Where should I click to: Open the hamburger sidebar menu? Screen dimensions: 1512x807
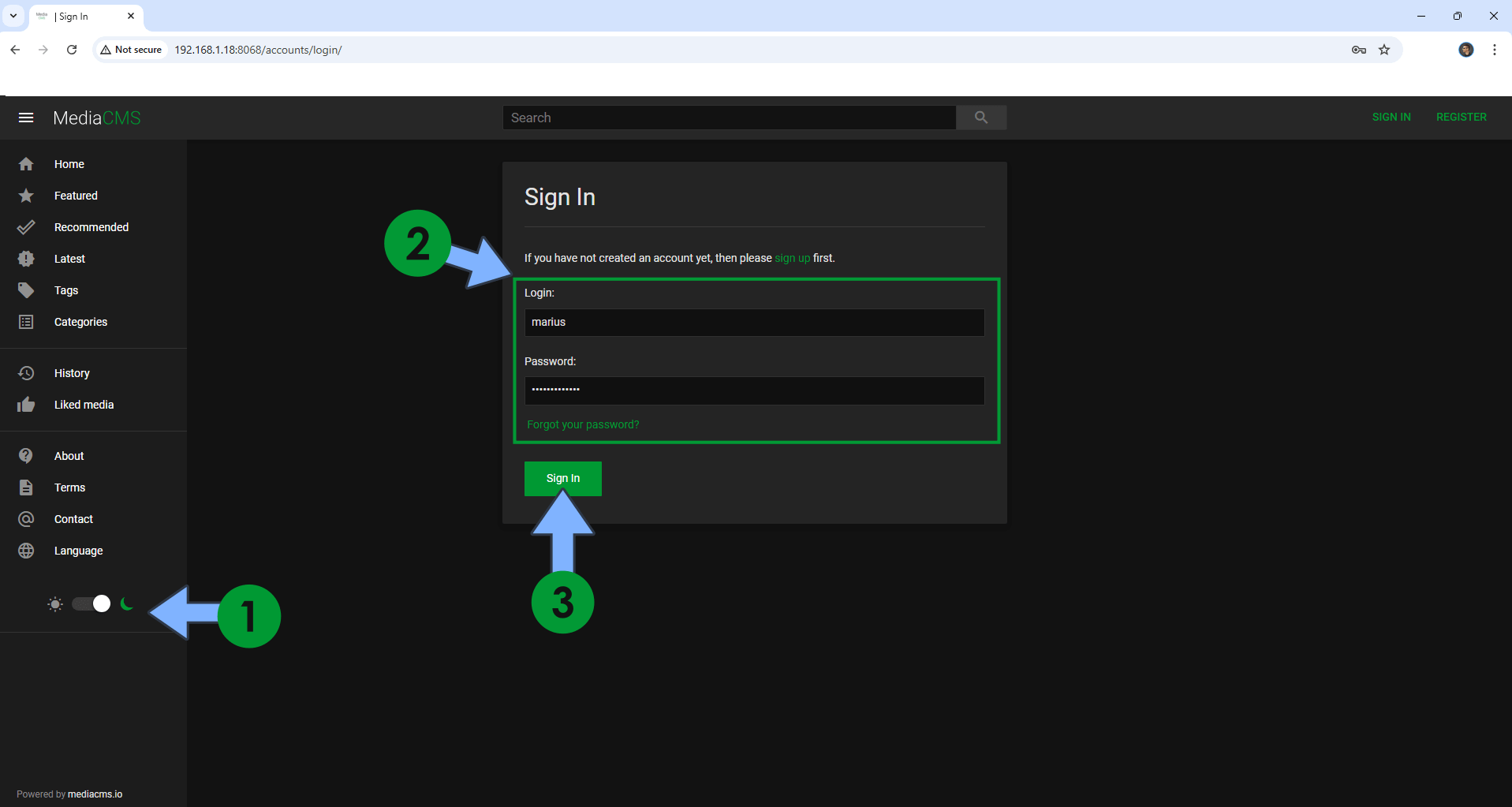click(26, 118)
